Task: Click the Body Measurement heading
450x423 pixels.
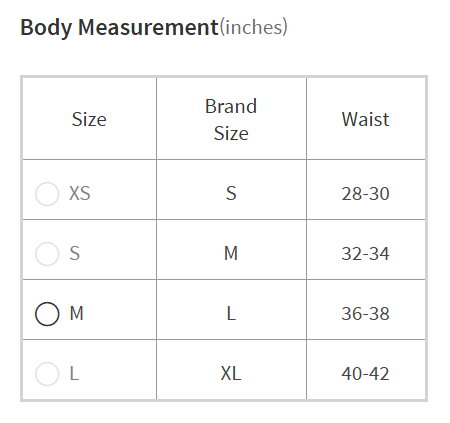Action: [x=119, y=27]
